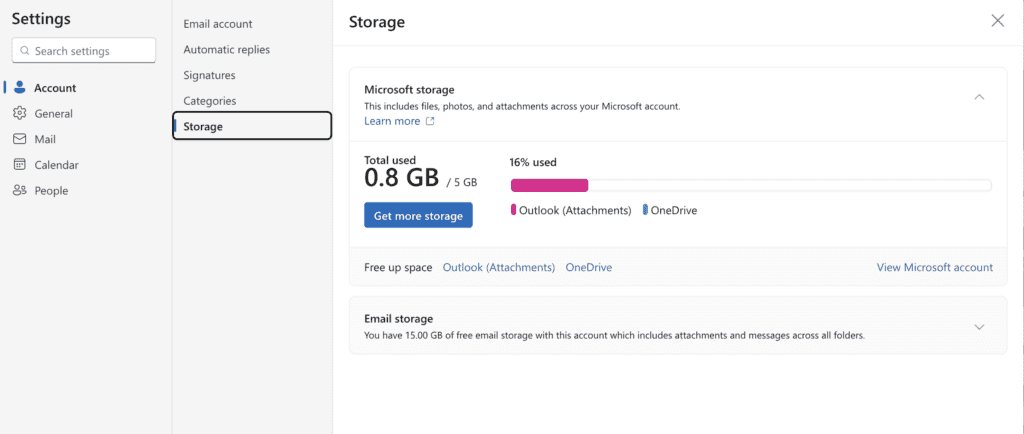Click the Get more storage button
This screenshot has width=1024, height=434.
click(418, 215)
